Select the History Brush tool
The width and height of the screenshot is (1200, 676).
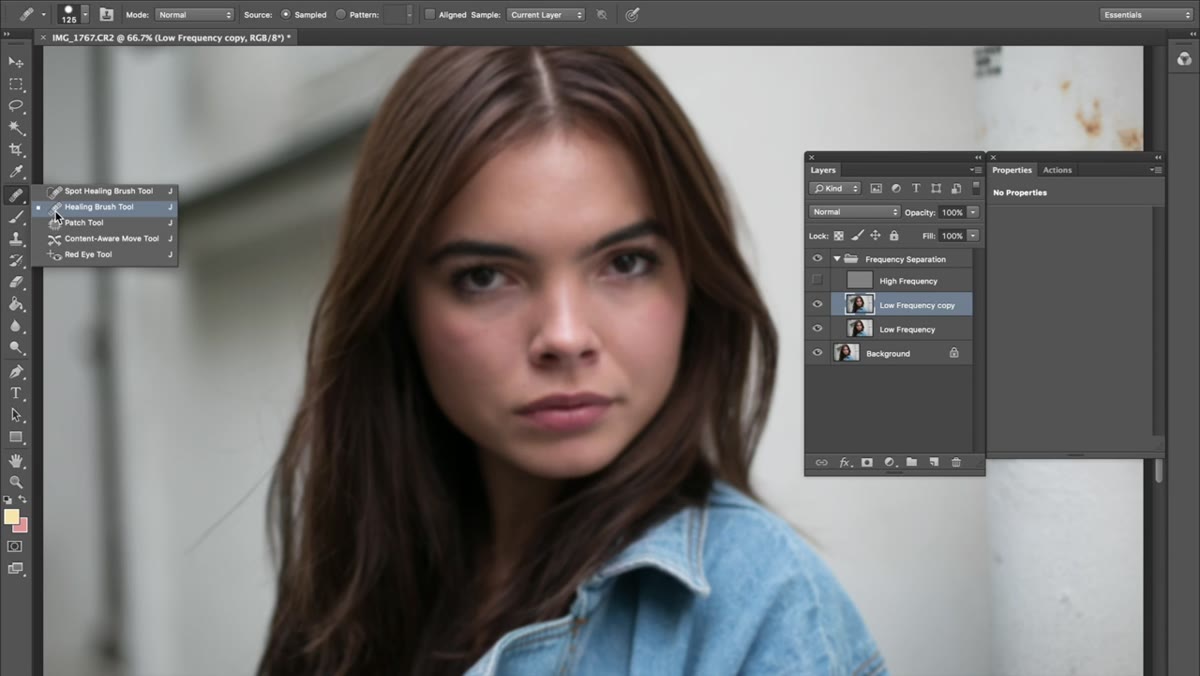coord(16,261)
